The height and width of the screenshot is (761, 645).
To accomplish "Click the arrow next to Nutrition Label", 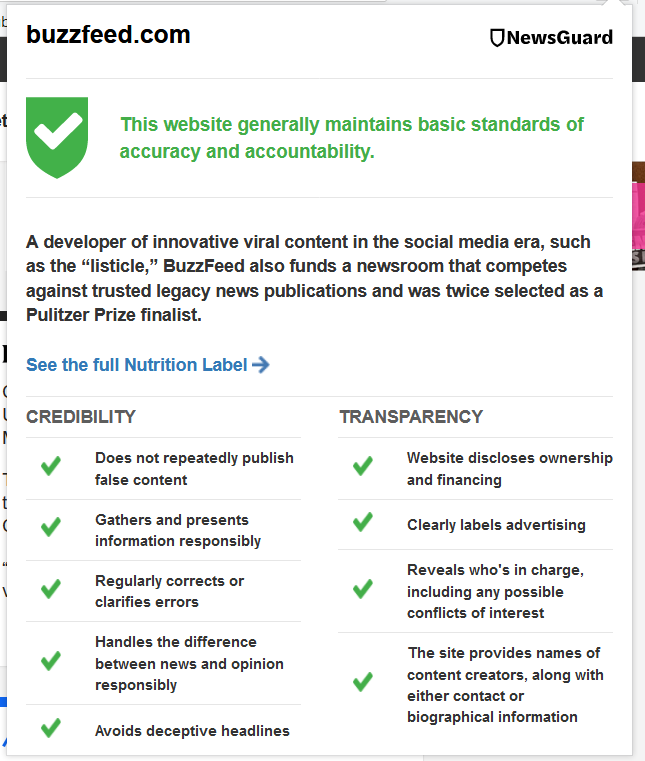I will tap(261, 365).
